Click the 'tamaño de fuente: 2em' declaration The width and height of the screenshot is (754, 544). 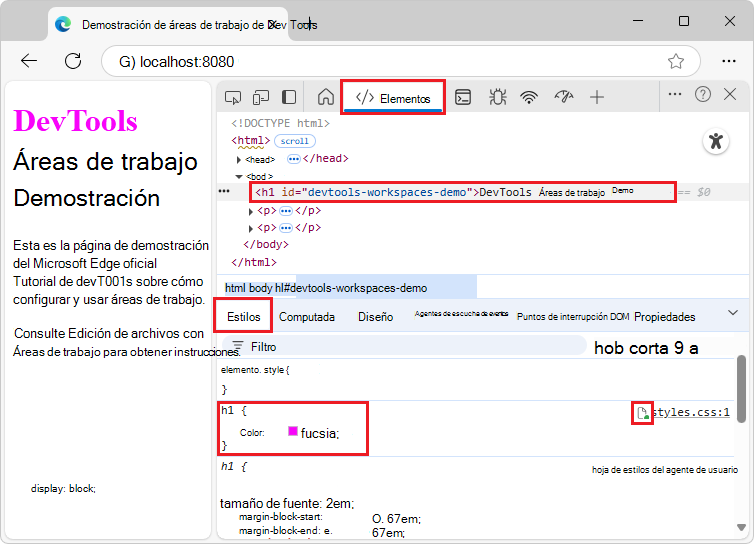[x=287, y=504]
